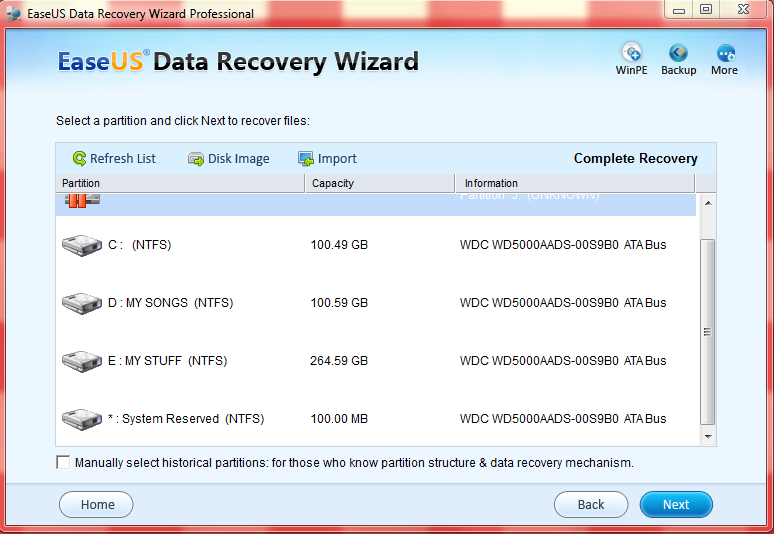Sort by the Capacity column header
This screenshot has height=534, width=774.
(380, 183)
